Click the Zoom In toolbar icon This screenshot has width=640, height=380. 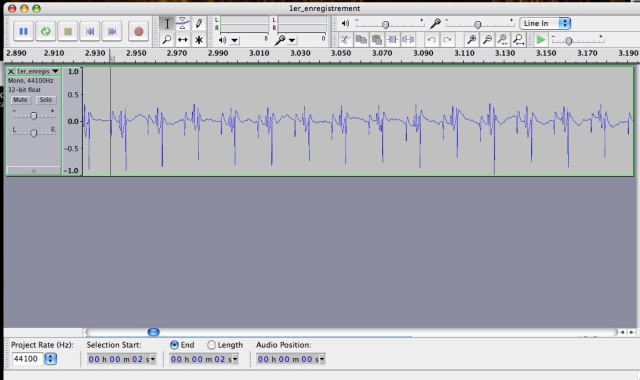472,40
